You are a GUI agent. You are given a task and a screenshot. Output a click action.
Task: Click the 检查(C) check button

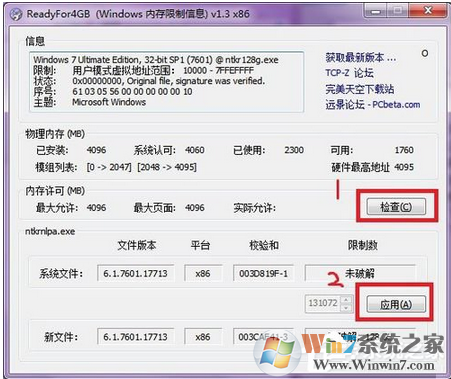(x=396, y=207)
